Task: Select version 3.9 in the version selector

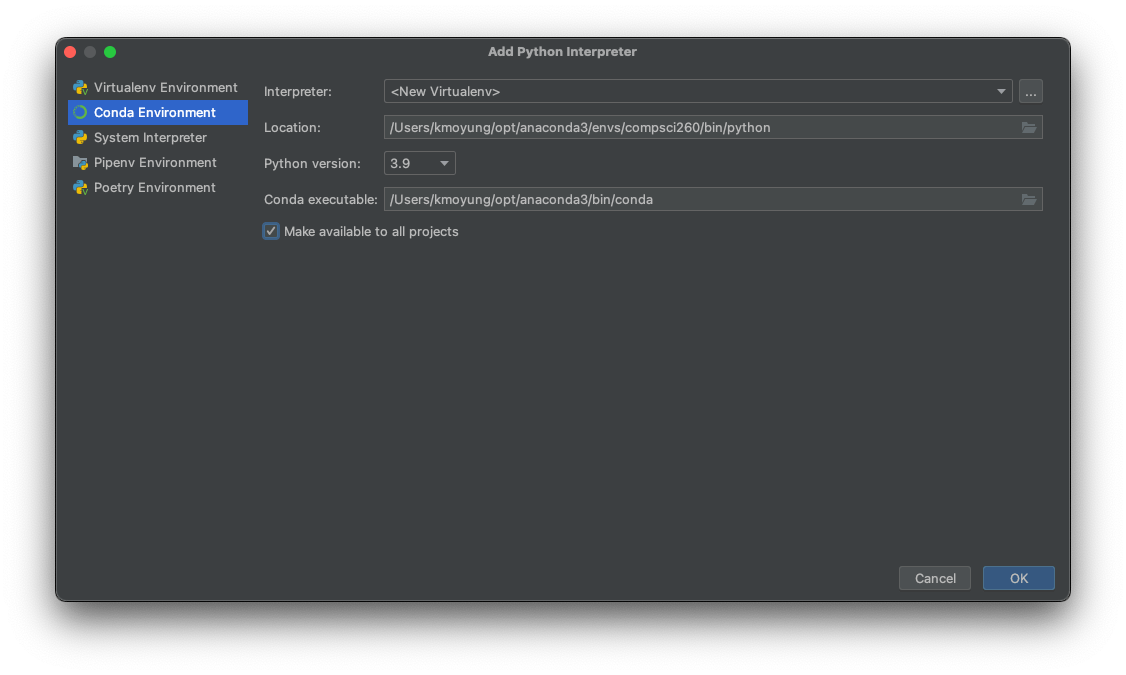Action: [x=419, y=163]
